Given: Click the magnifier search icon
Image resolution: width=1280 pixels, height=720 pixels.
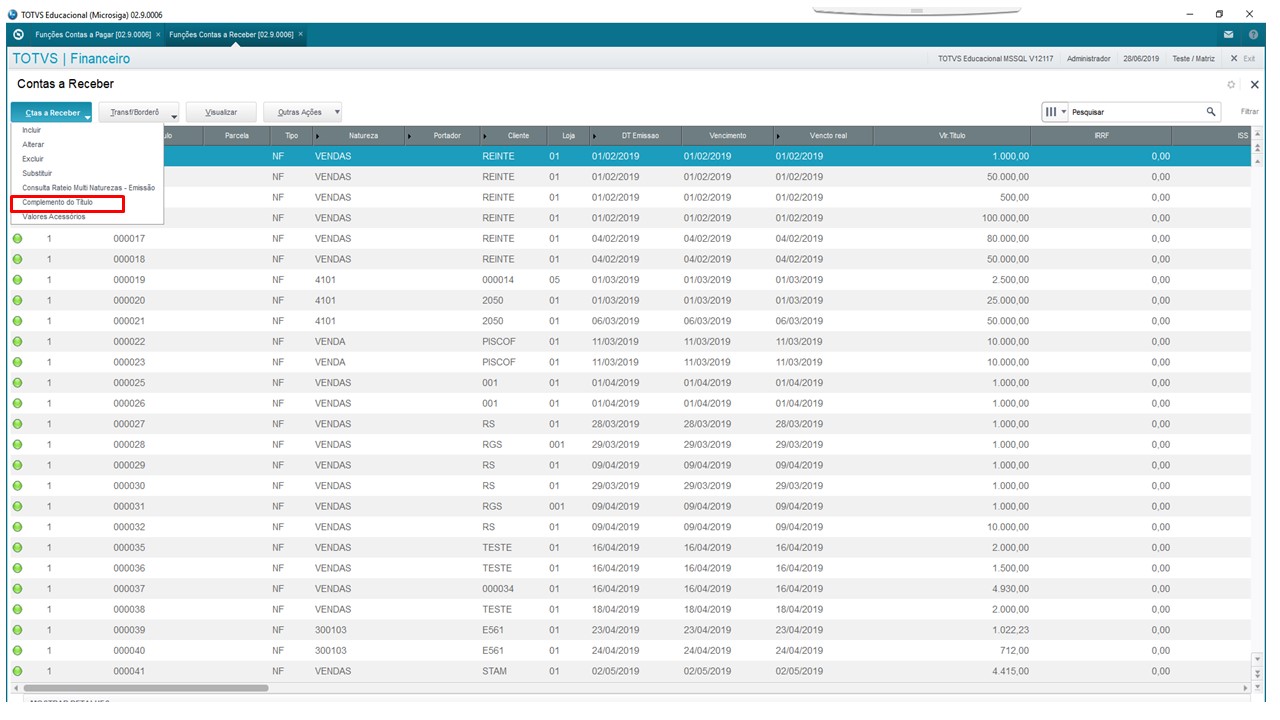Looking at the screenshot, I should 1211,112.
